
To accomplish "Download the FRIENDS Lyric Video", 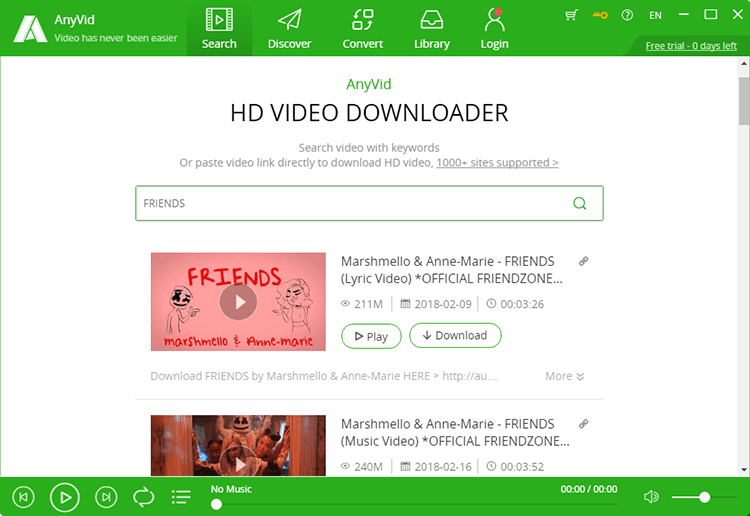I will point(455,335).
